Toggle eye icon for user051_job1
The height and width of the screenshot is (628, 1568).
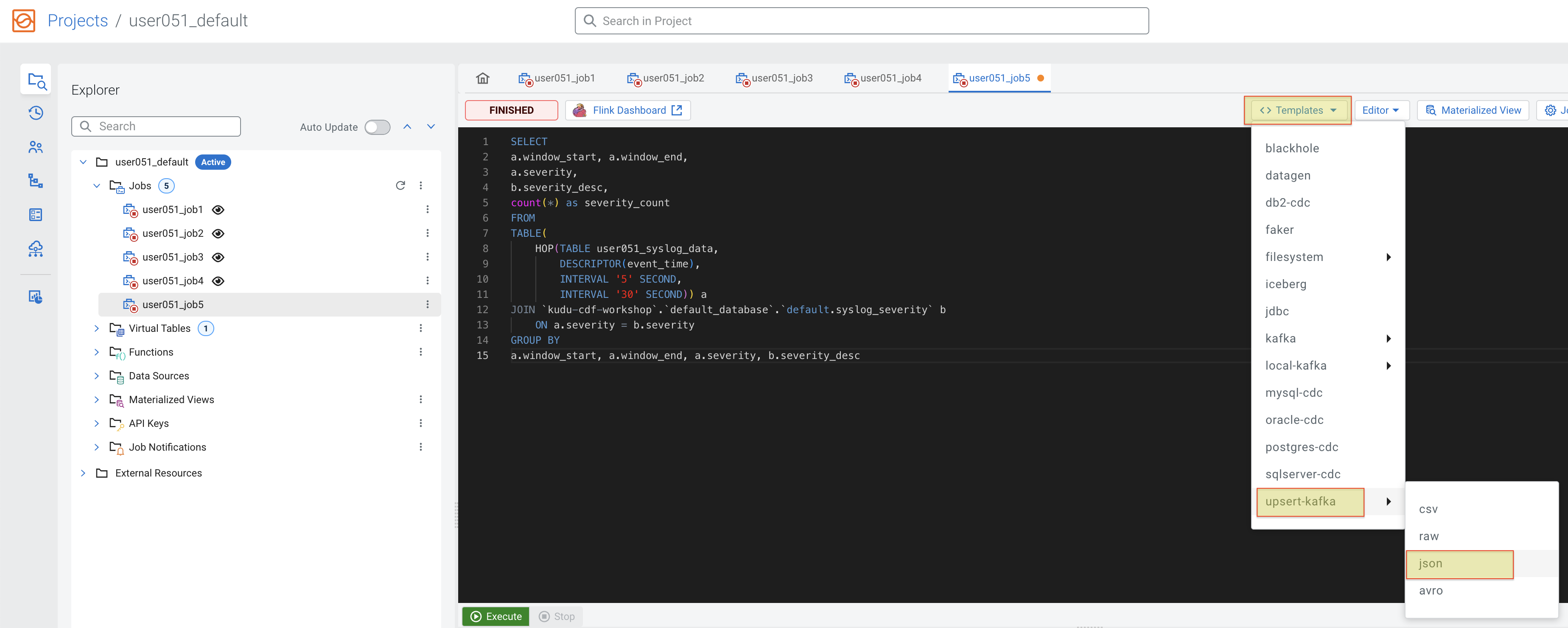[218, 209]
